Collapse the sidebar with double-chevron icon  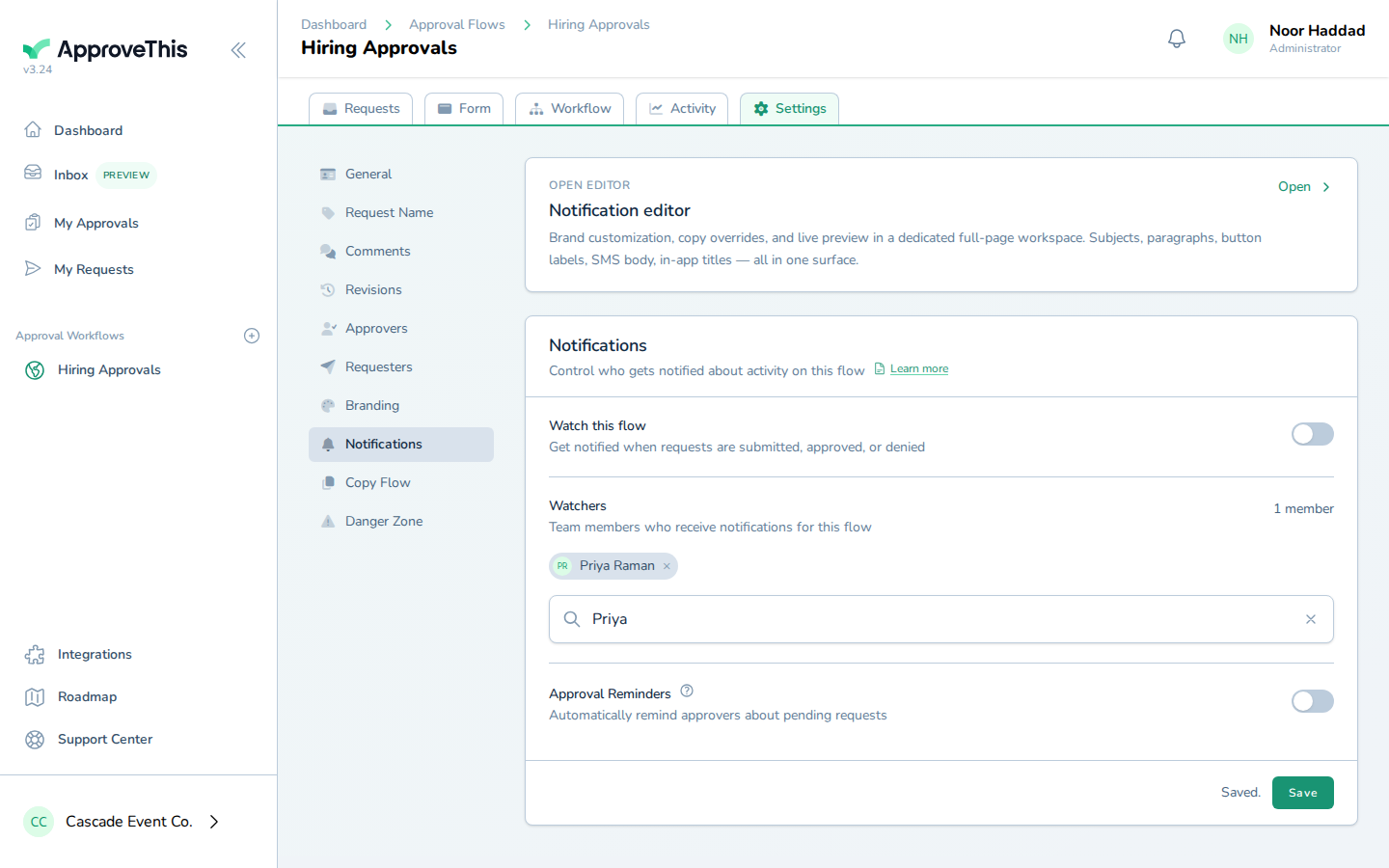[x=238, y=50]
